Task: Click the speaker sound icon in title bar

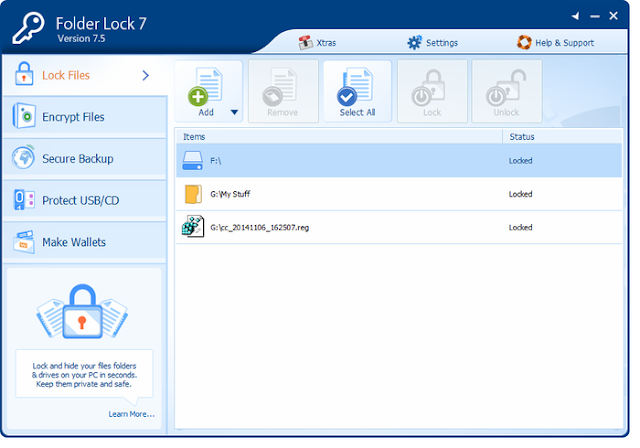Action: click(x=576, y=16)
